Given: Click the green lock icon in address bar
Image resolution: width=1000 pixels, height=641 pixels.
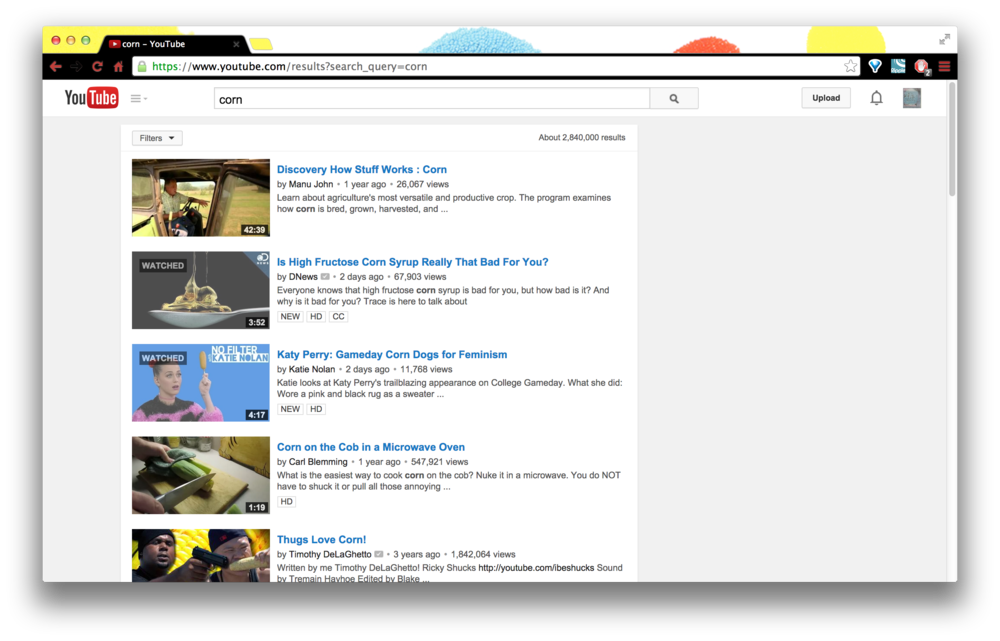Looking at the screenshot, I should pyautogui.click(x=142, y=66).
